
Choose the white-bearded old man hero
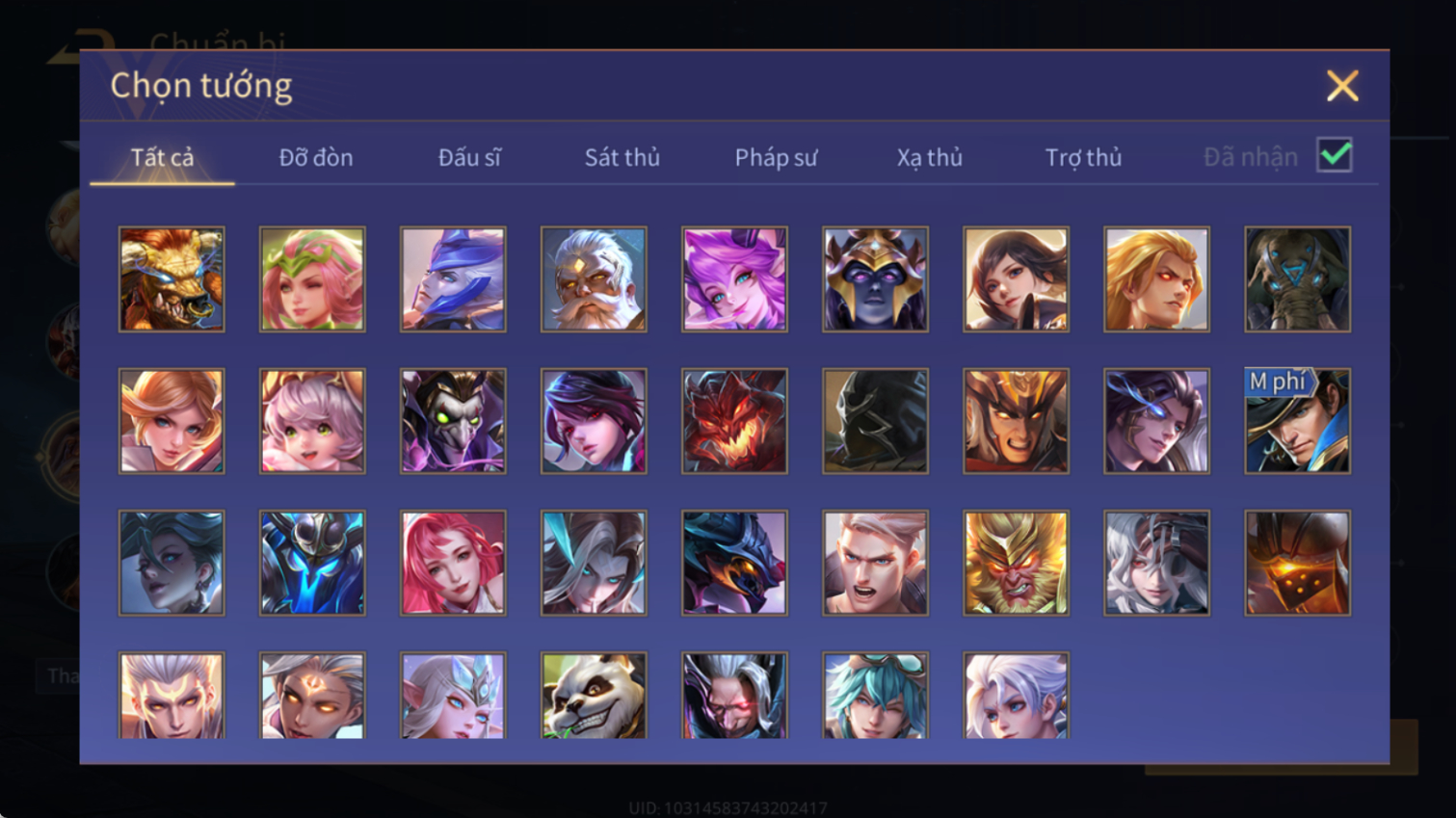(594, 279)
